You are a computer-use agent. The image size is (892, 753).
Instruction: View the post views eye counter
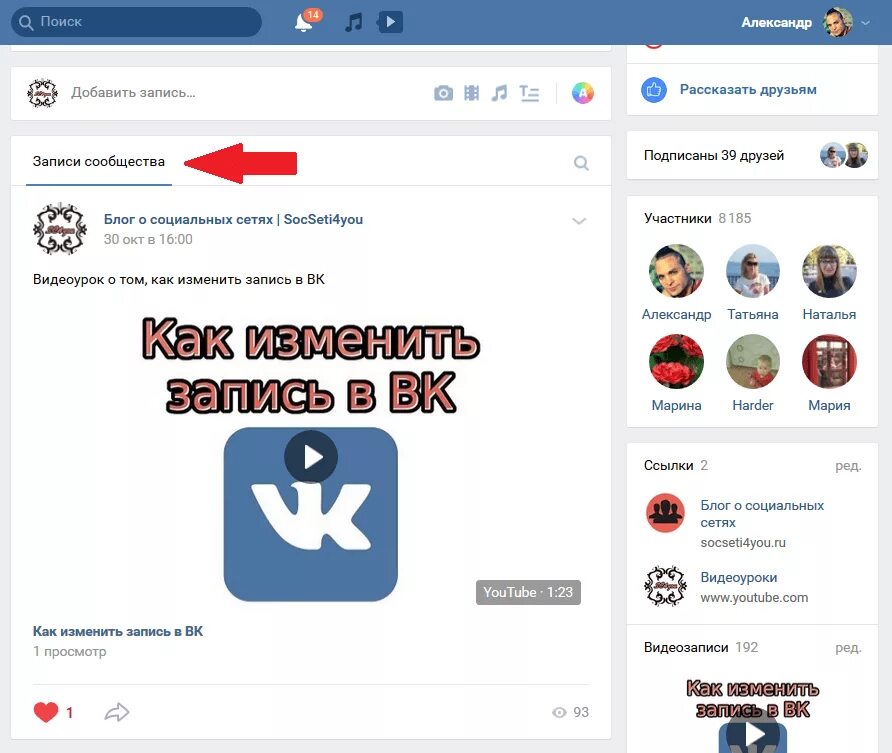pyautogui.click(x=571, y=712)
